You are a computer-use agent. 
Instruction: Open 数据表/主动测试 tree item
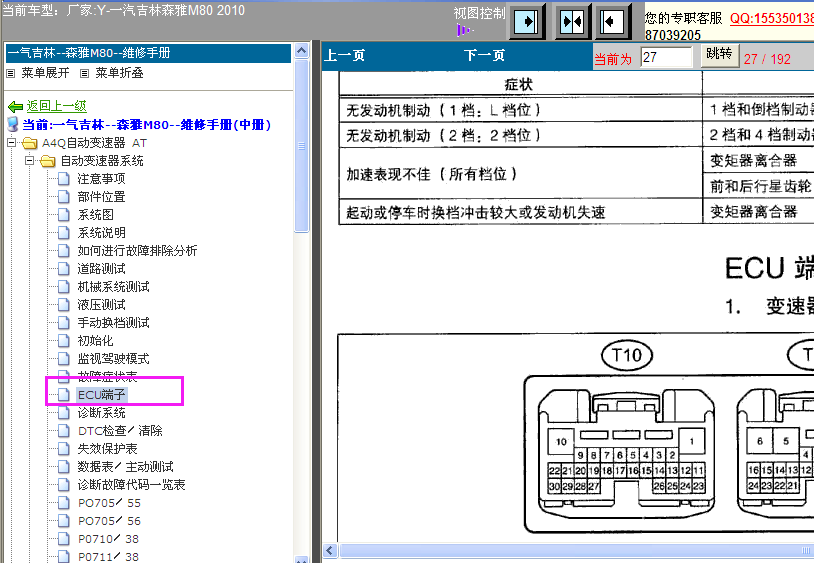tap(126, 467)
